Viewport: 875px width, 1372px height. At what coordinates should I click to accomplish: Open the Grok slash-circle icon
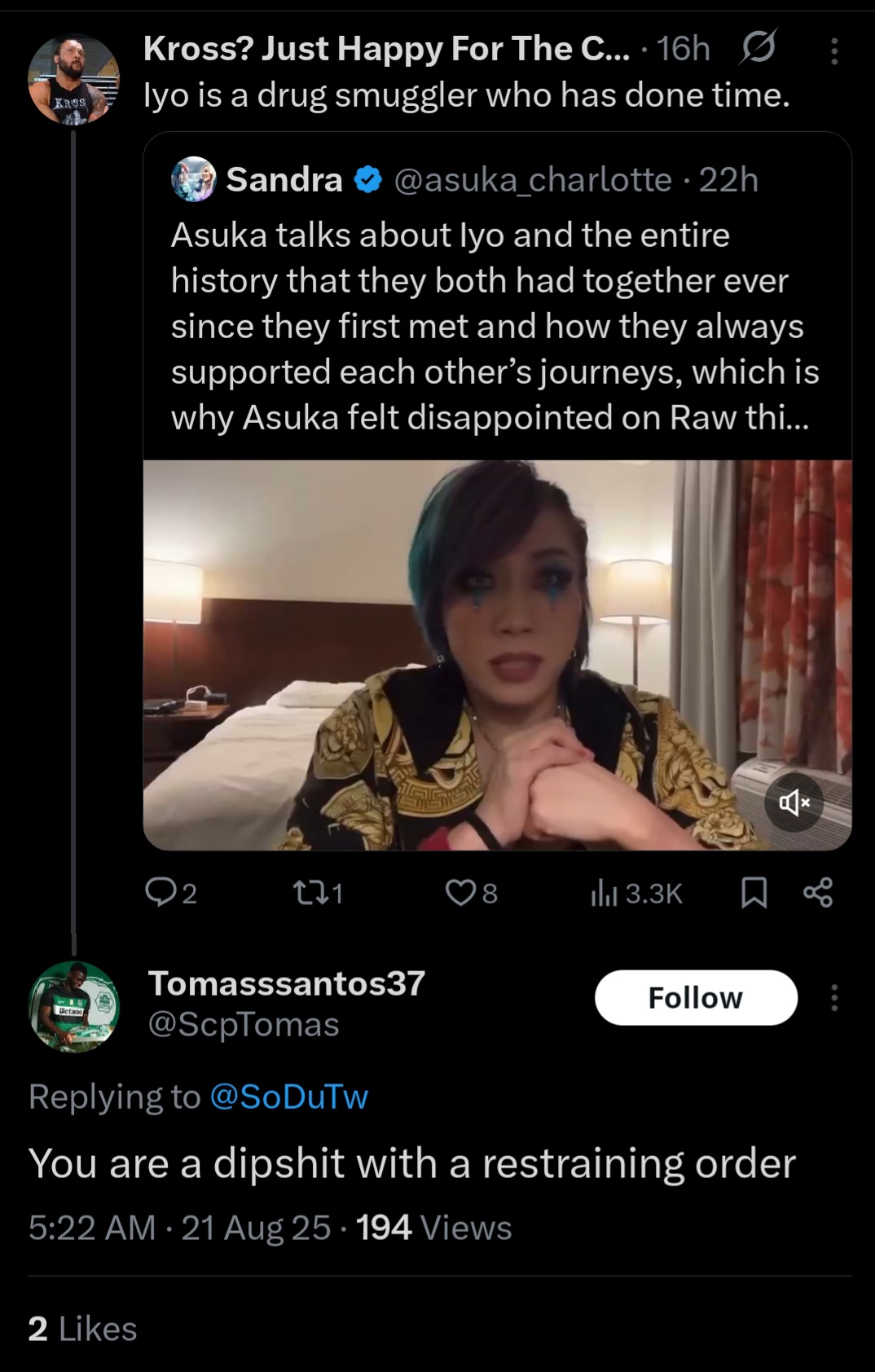(x=757, y=50)
